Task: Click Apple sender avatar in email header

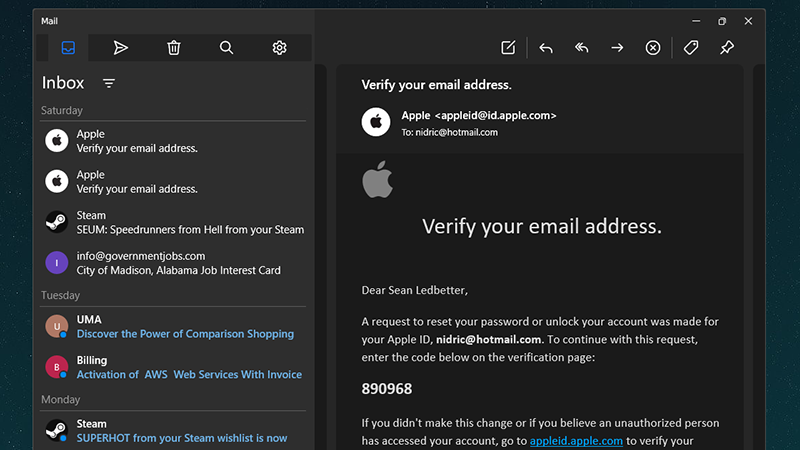Action: [376, 122]
